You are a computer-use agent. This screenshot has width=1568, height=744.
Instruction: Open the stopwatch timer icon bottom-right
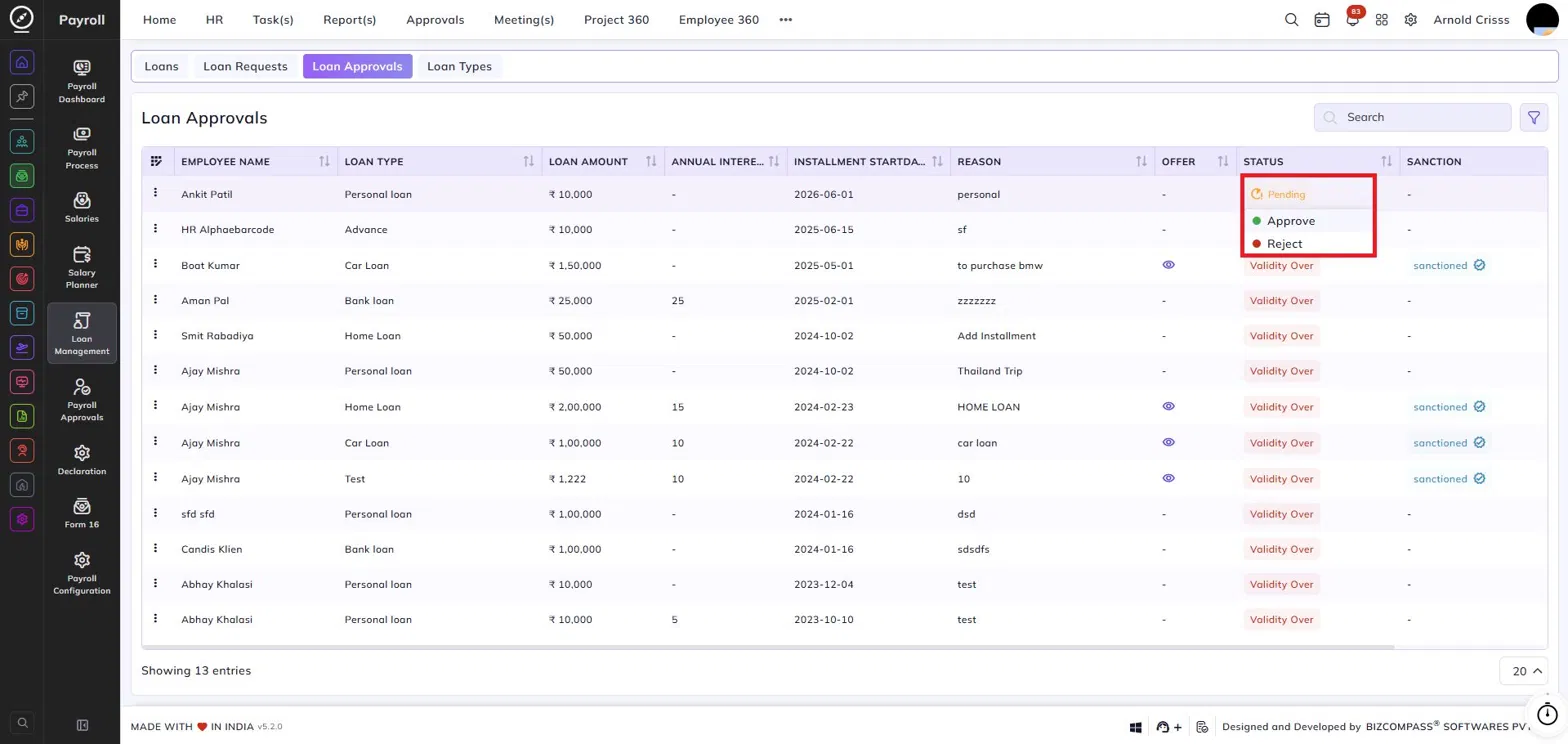1547,714
